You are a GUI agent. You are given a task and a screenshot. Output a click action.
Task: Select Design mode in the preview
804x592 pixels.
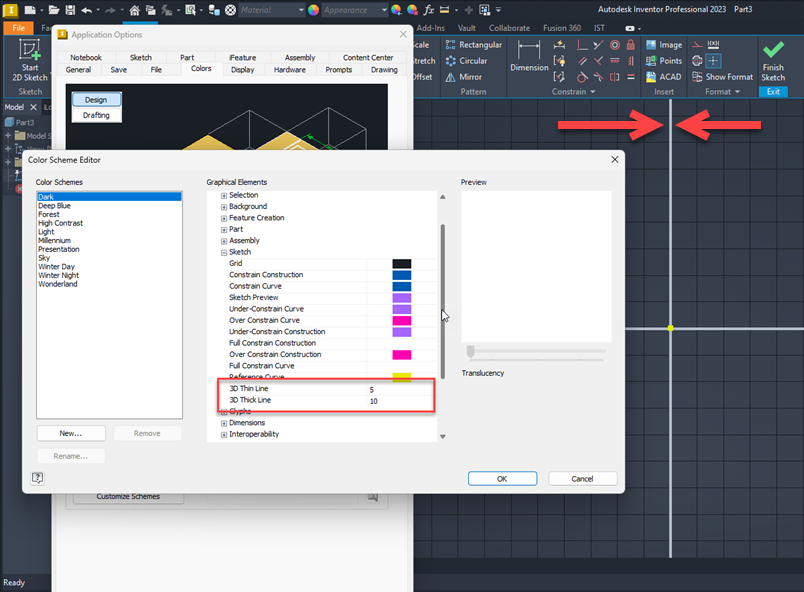[x=95, y=99]
